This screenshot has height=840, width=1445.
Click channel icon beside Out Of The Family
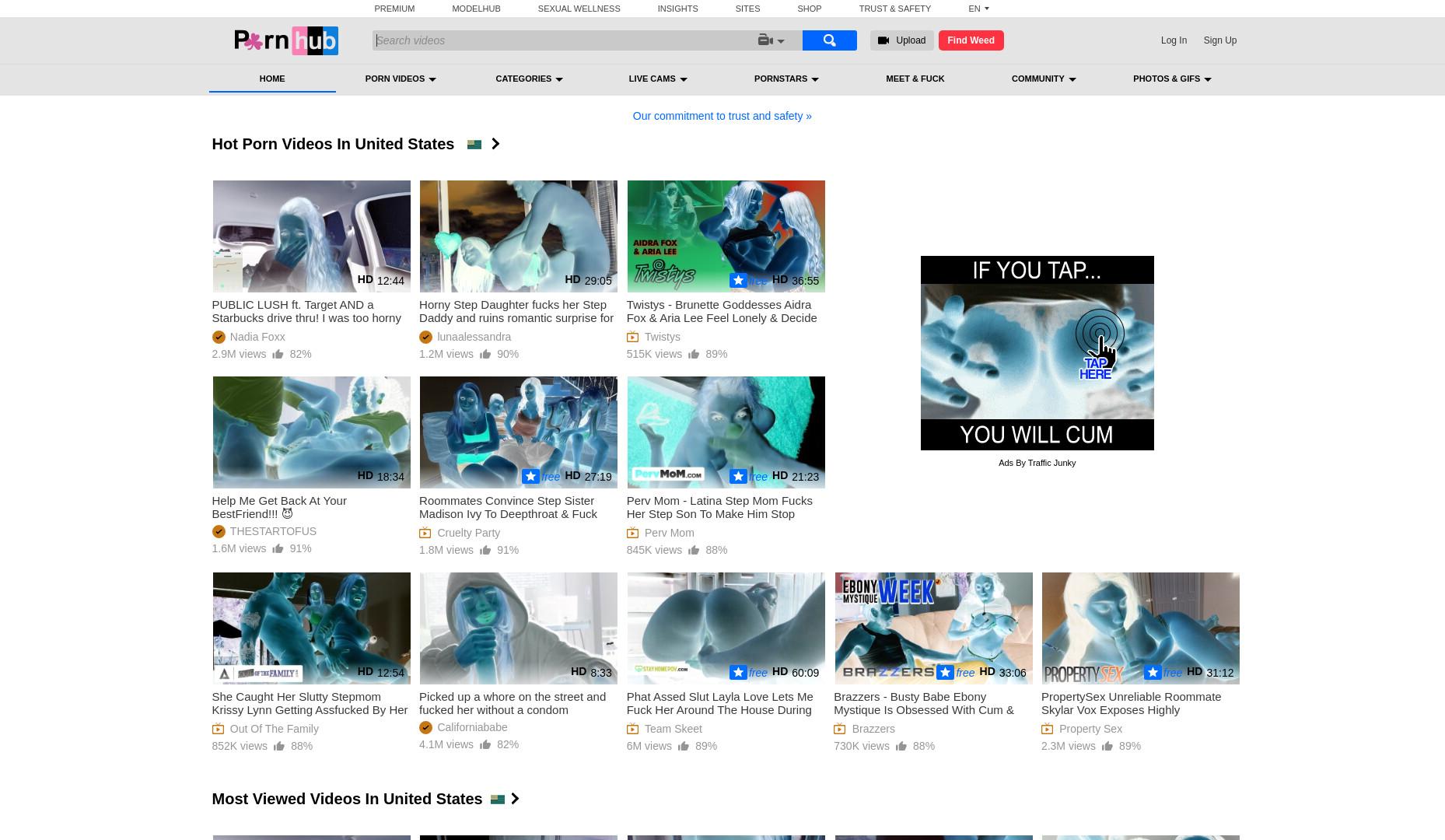[x=218, y=729]
